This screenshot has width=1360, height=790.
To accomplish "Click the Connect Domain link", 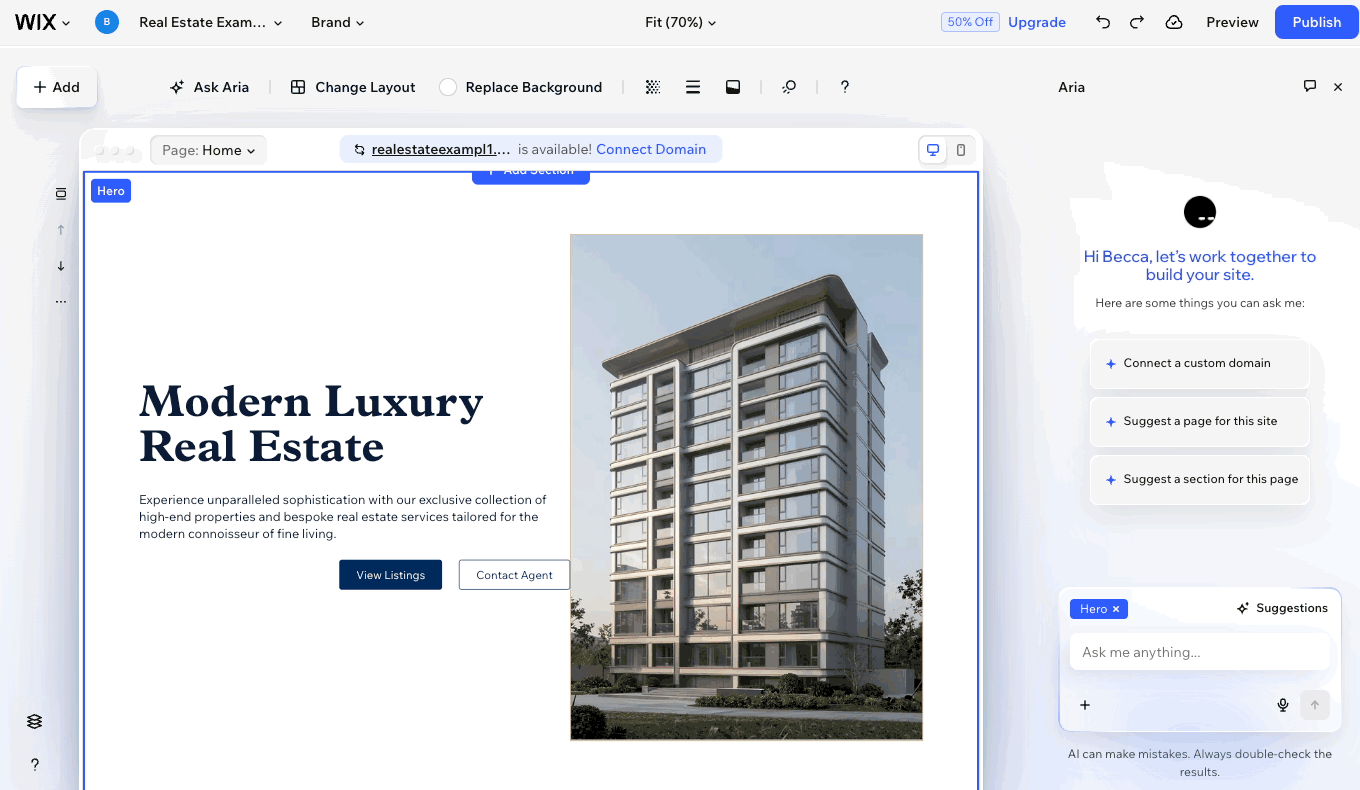I will coord(651,150).
